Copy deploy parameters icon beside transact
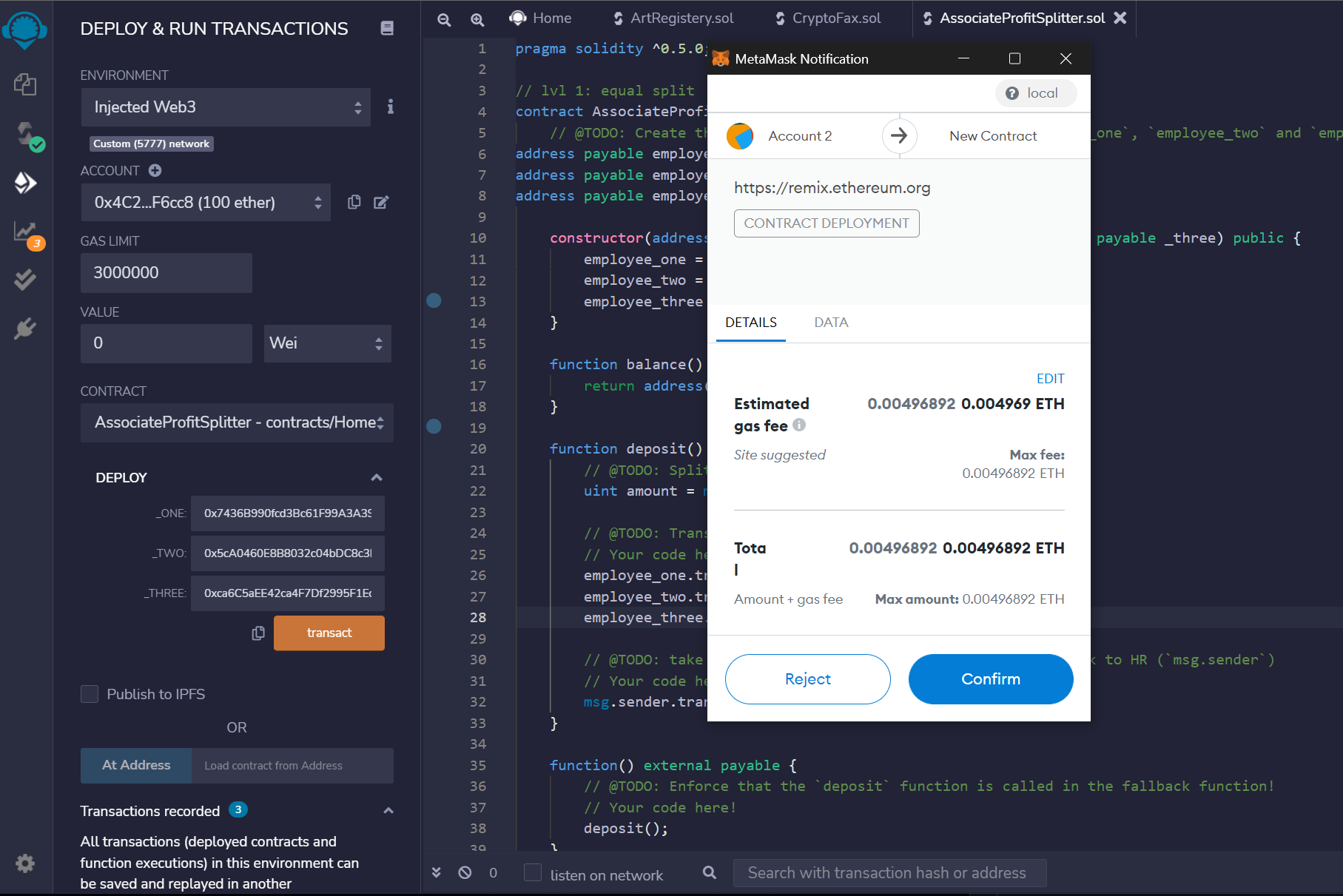 [x=258, y=633]
